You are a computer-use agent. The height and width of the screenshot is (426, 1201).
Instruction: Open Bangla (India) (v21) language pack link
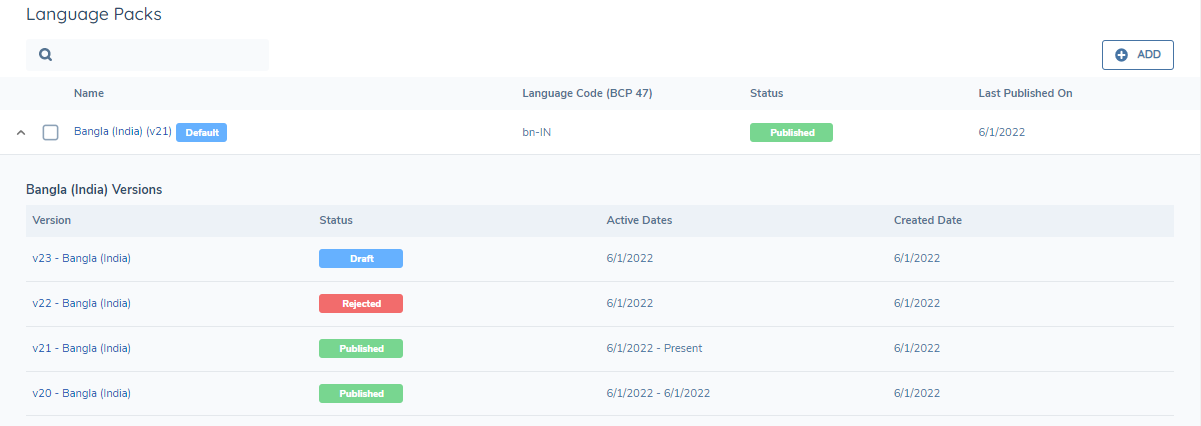tap(123, 132)
